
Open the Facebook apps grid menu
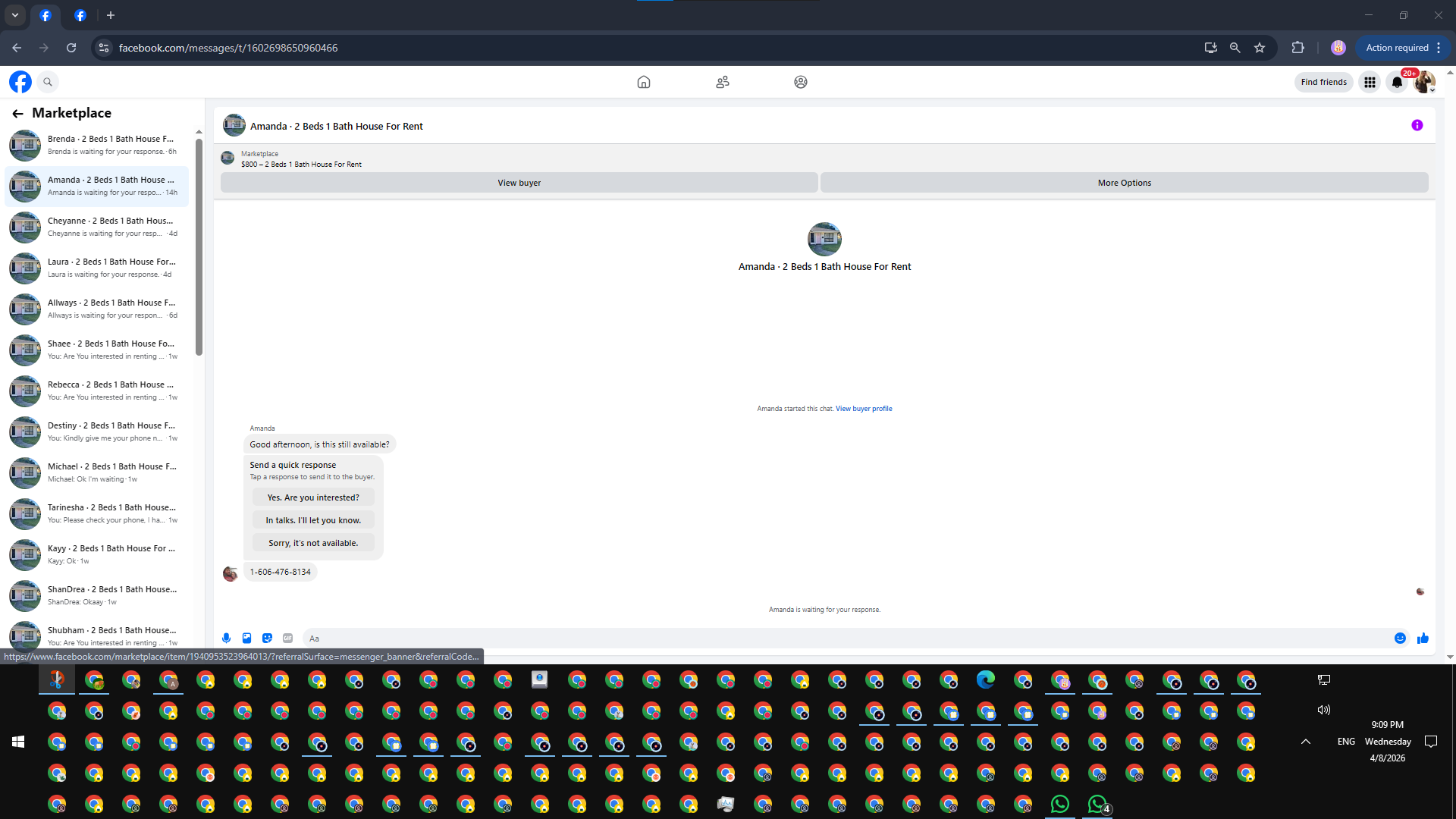pos(1370,83)
